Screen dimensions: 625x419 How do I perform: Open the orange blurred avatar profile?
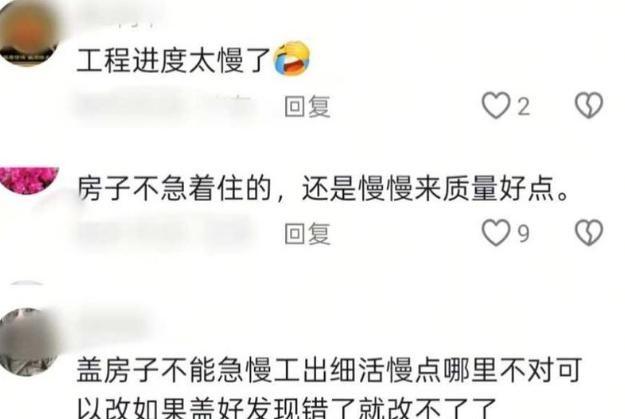(x=28, y=32)
